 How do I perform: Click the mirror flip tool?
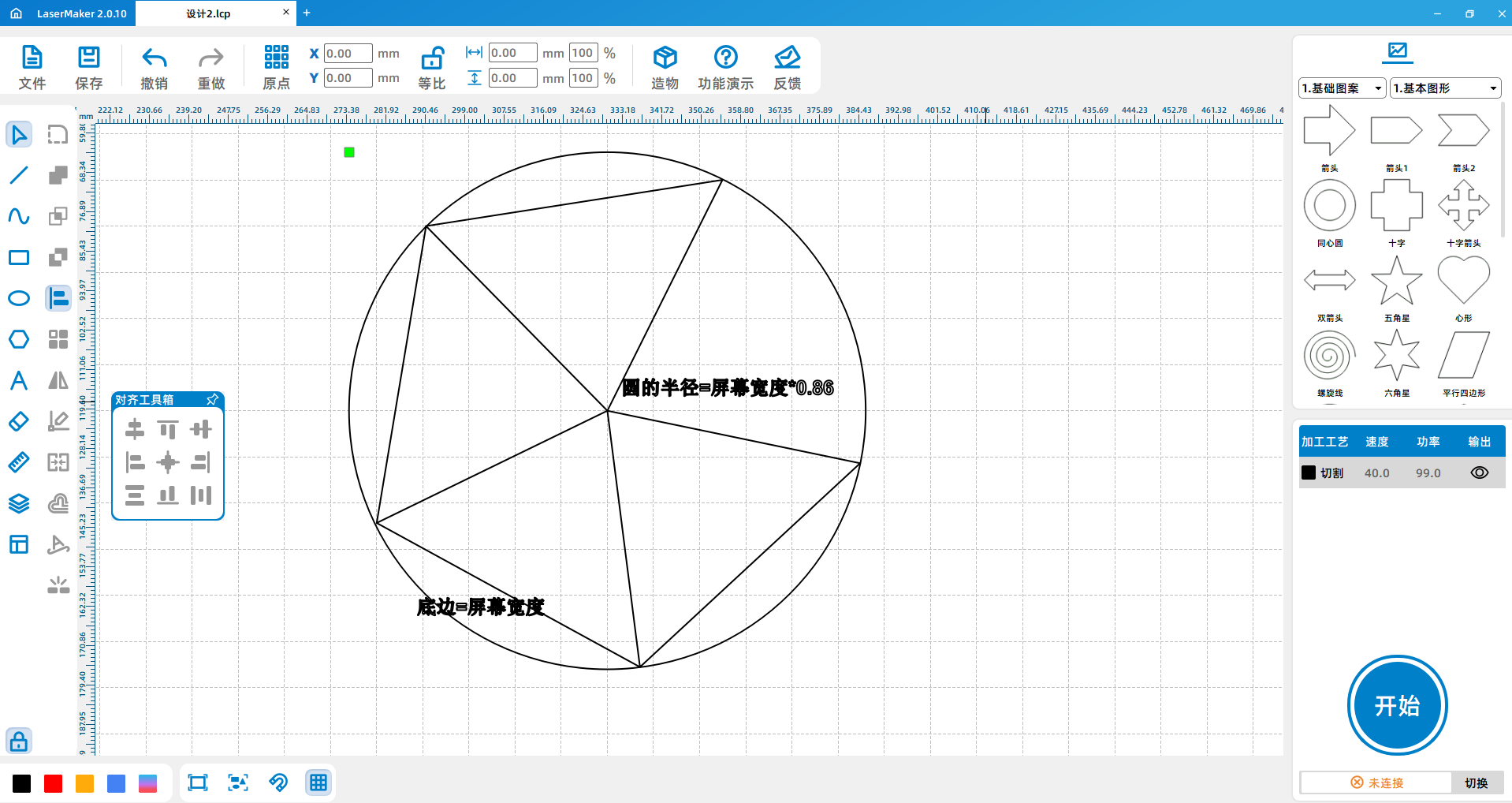click(x=58, y=380)
